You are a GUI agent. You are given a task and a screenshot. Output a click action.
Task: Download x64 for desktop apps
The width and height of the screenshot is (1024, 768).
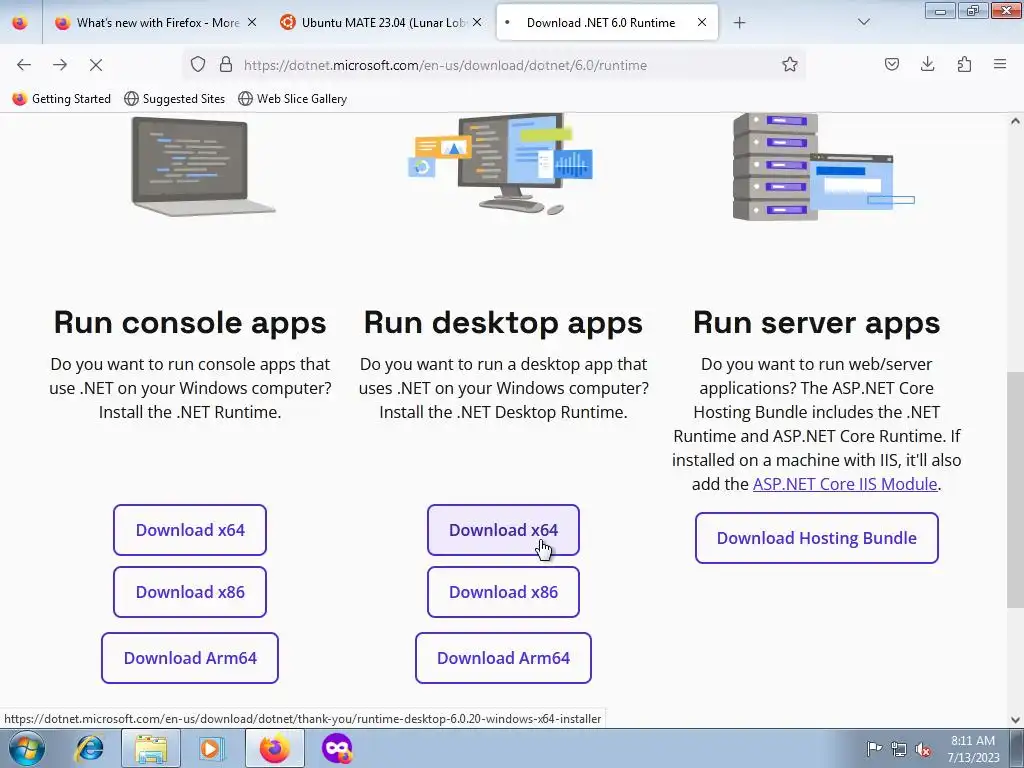(503, 530)
